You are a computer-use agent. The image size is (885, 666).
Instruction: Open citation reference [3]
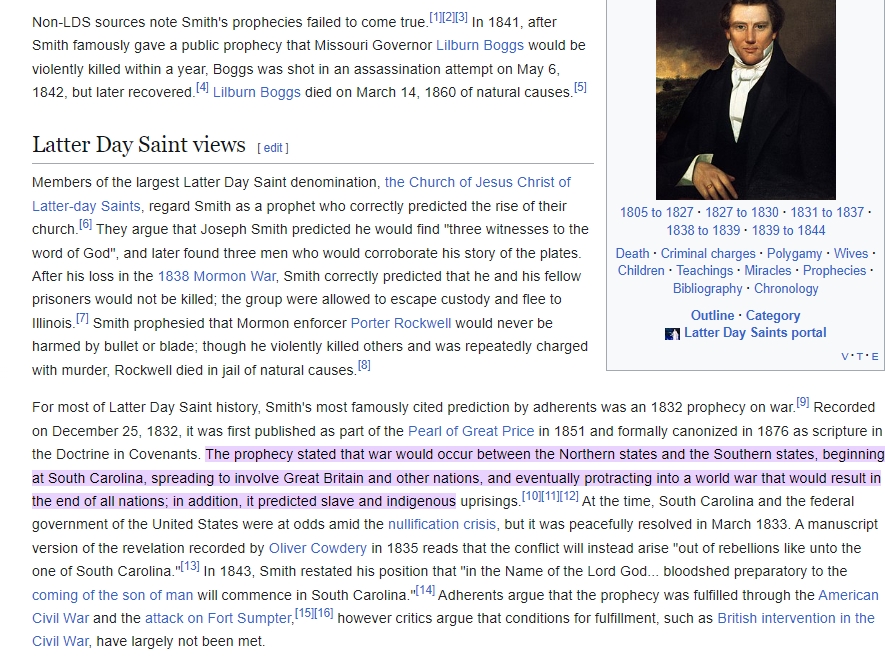461,17
